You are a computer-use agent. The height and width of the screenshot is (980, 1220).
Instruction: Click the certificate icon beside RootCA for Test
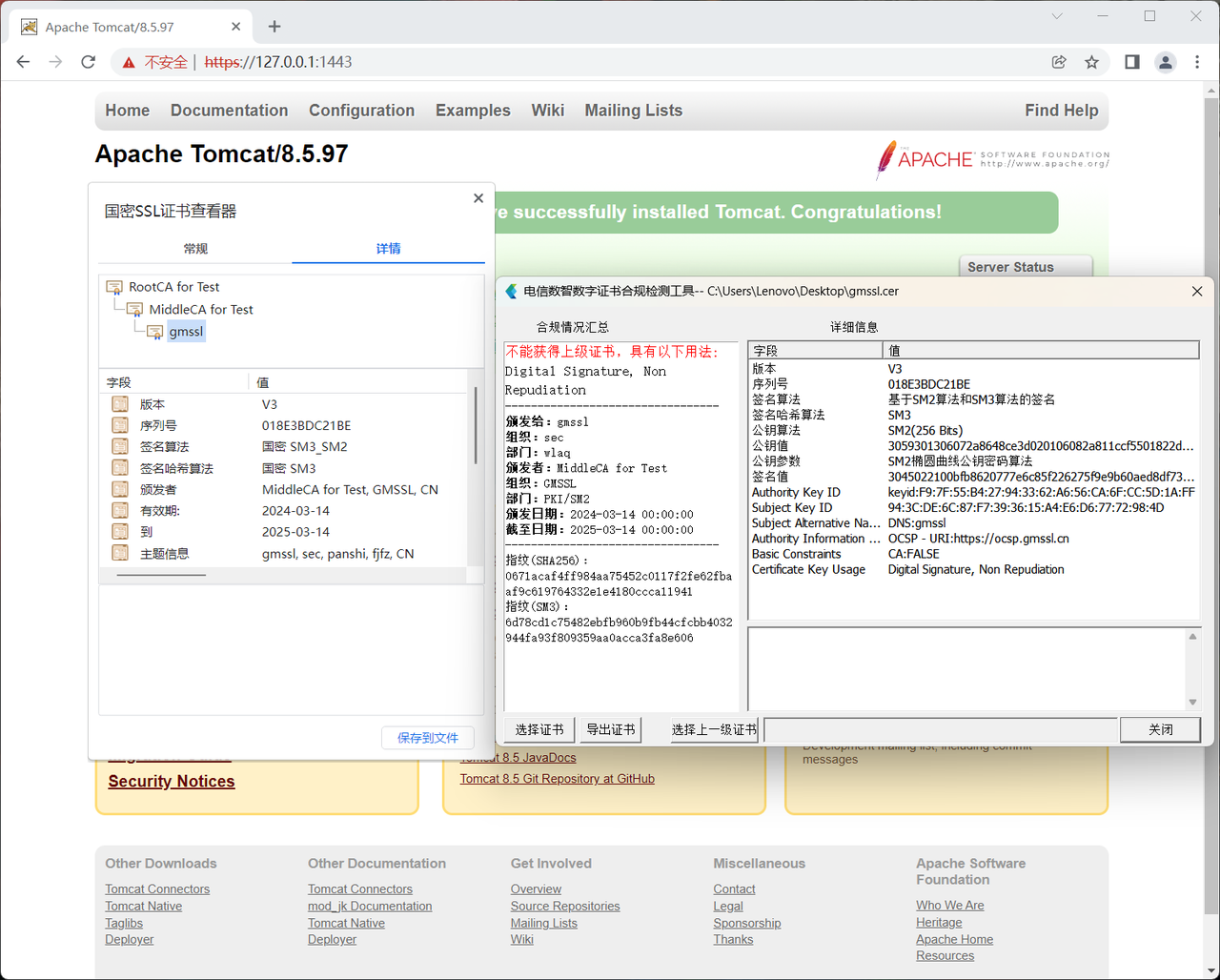[x=114, y=287]
